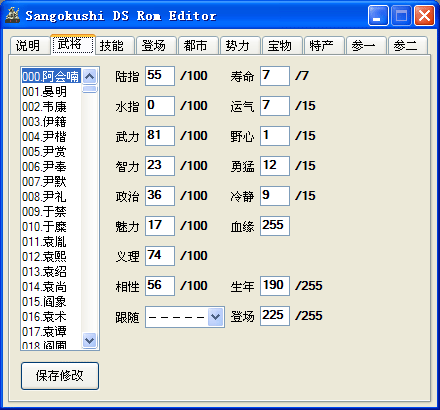Click the 义理 field showing 74
440x410 pixels.
point(160,256)
